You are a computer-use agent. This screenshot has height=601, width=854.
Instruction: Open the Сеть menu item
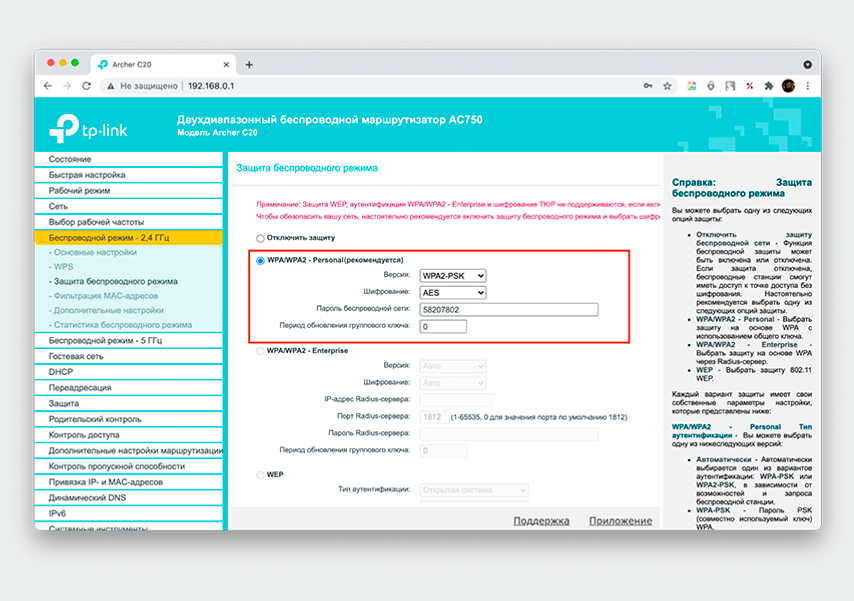click(129, 207)
